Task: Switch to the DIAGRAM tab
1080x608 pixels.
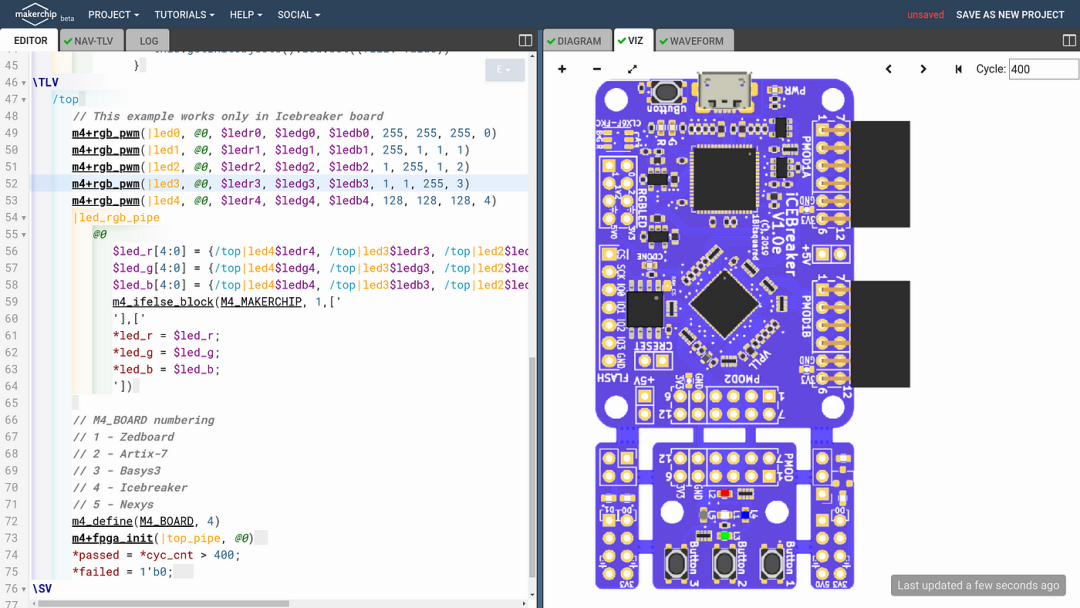Action: pos(577,41)
